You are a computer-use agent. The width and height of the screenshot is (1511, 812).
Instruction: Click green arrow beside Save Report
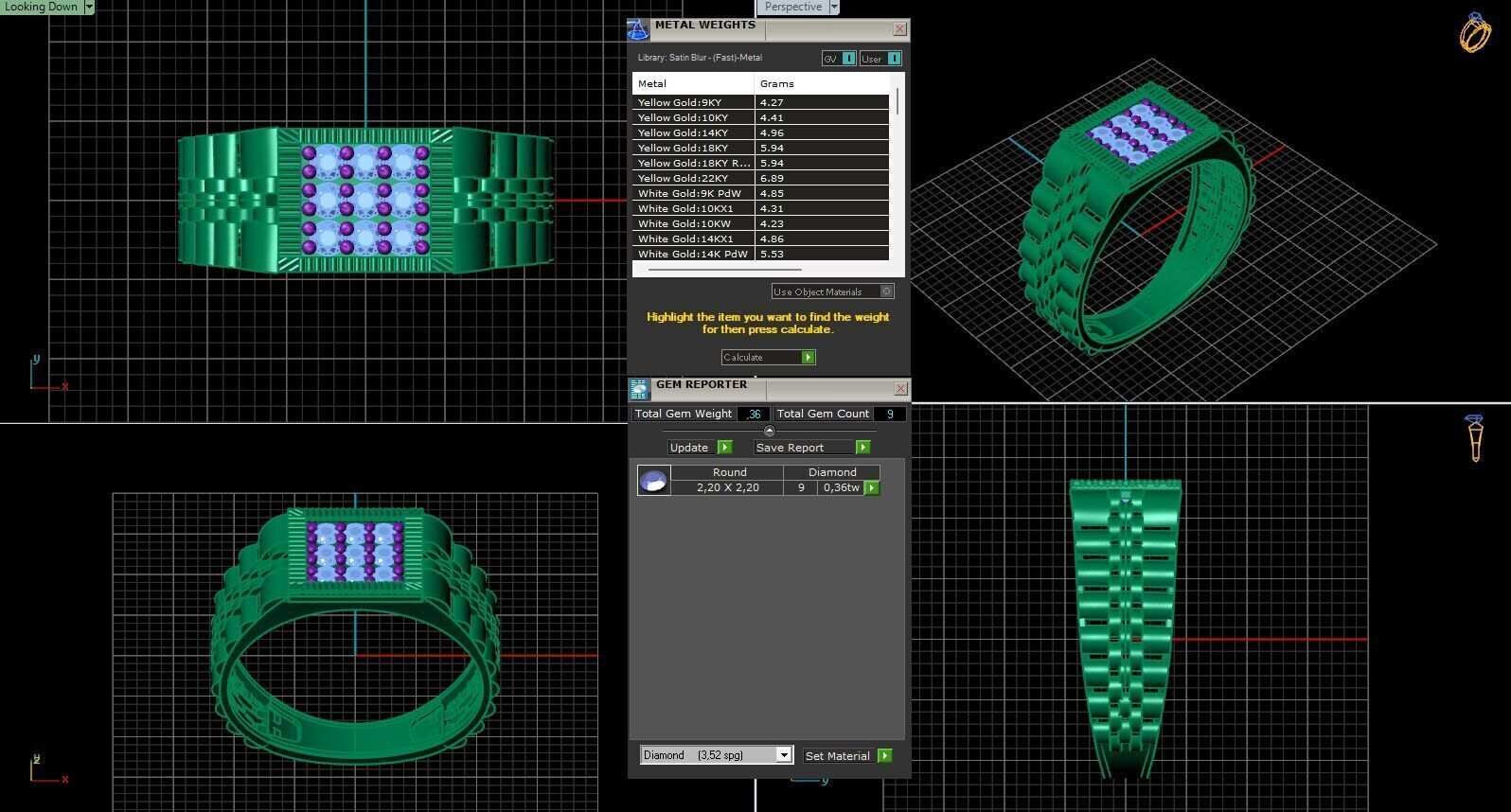[x=862, y=448]
